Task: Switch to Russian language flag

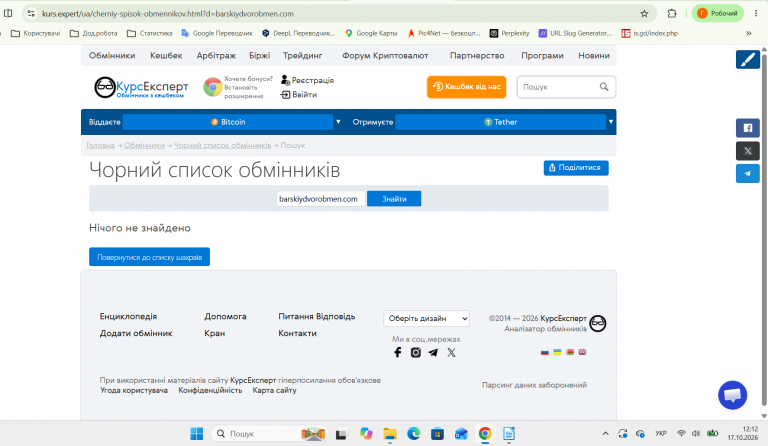Action: click(x=545, y=352)
